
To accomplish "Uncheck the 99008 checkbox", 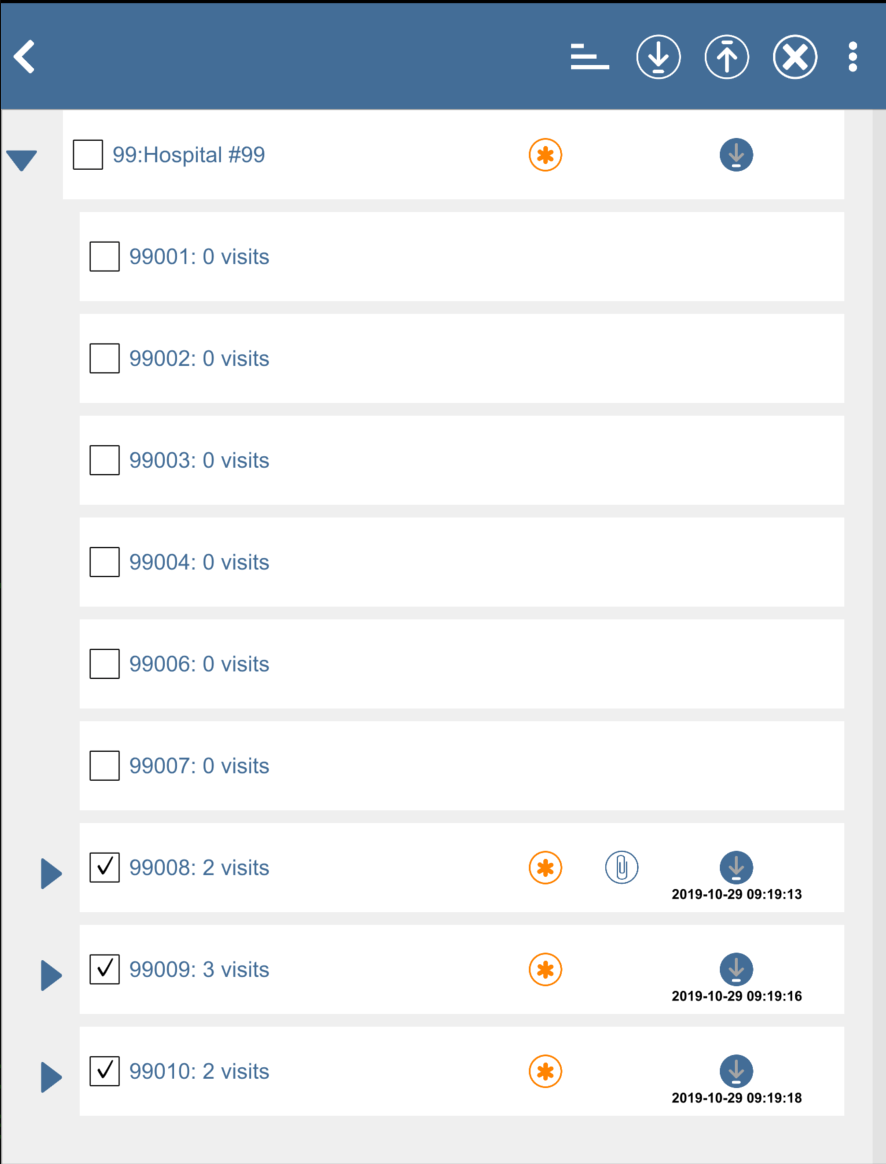I will (105, 867).
